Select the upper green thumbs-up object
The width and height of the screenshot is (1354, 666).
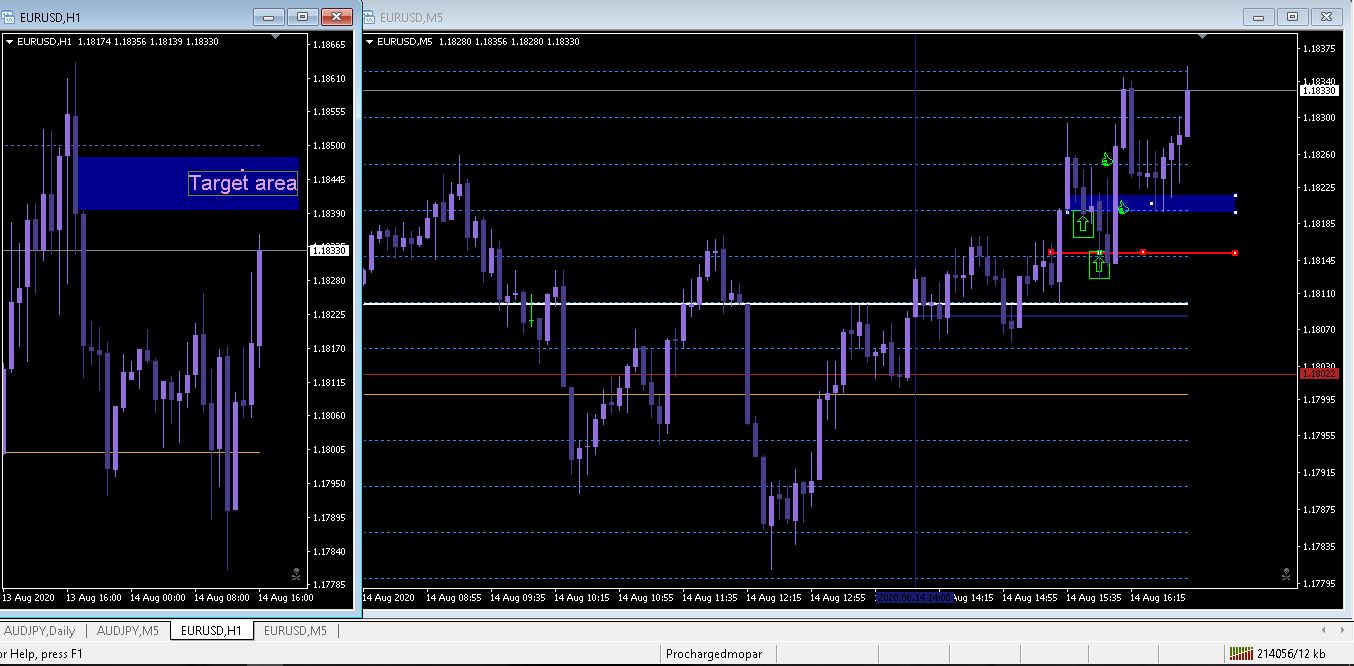[1107, 158]
